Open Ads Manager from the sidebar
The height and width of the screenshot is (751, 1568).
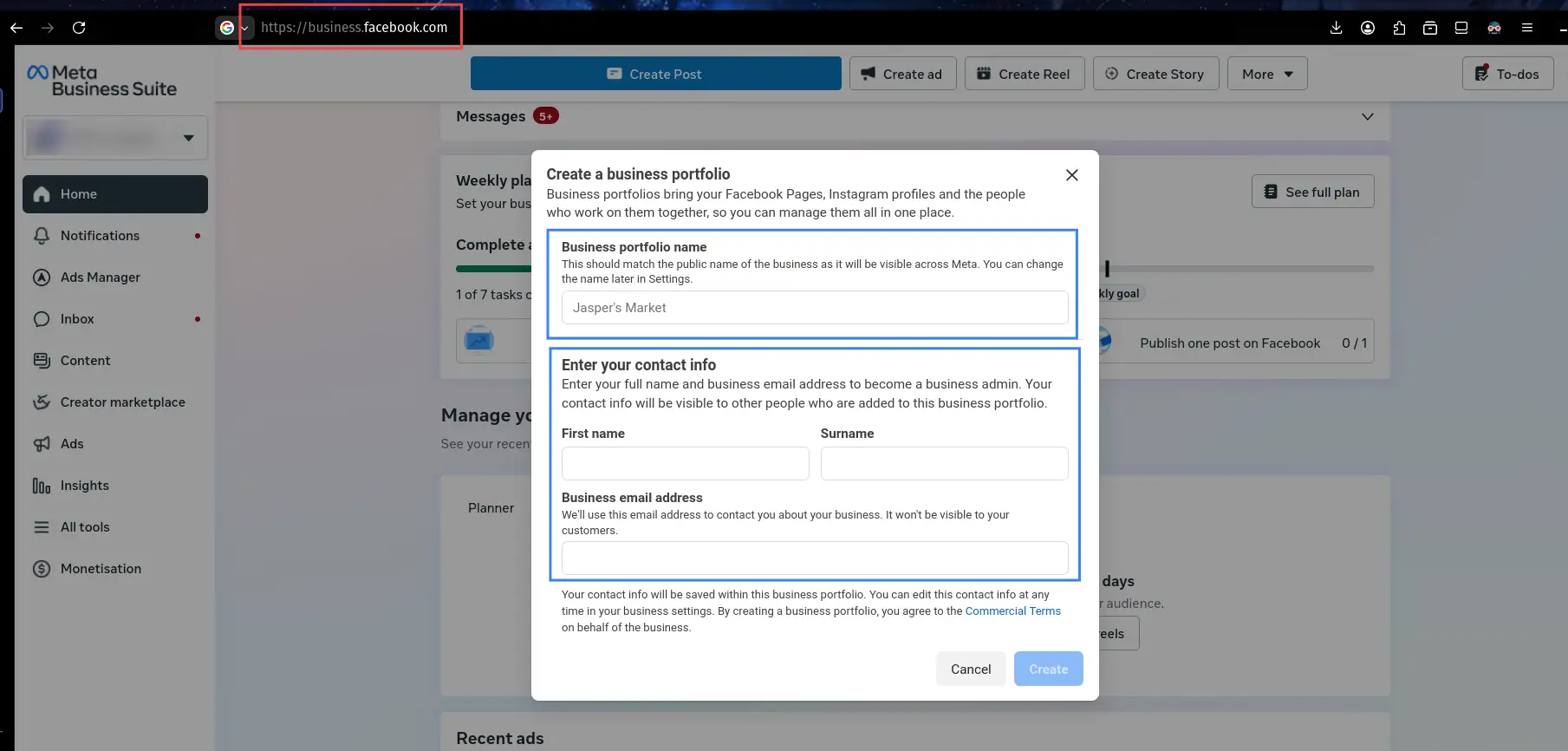point(115,278)
